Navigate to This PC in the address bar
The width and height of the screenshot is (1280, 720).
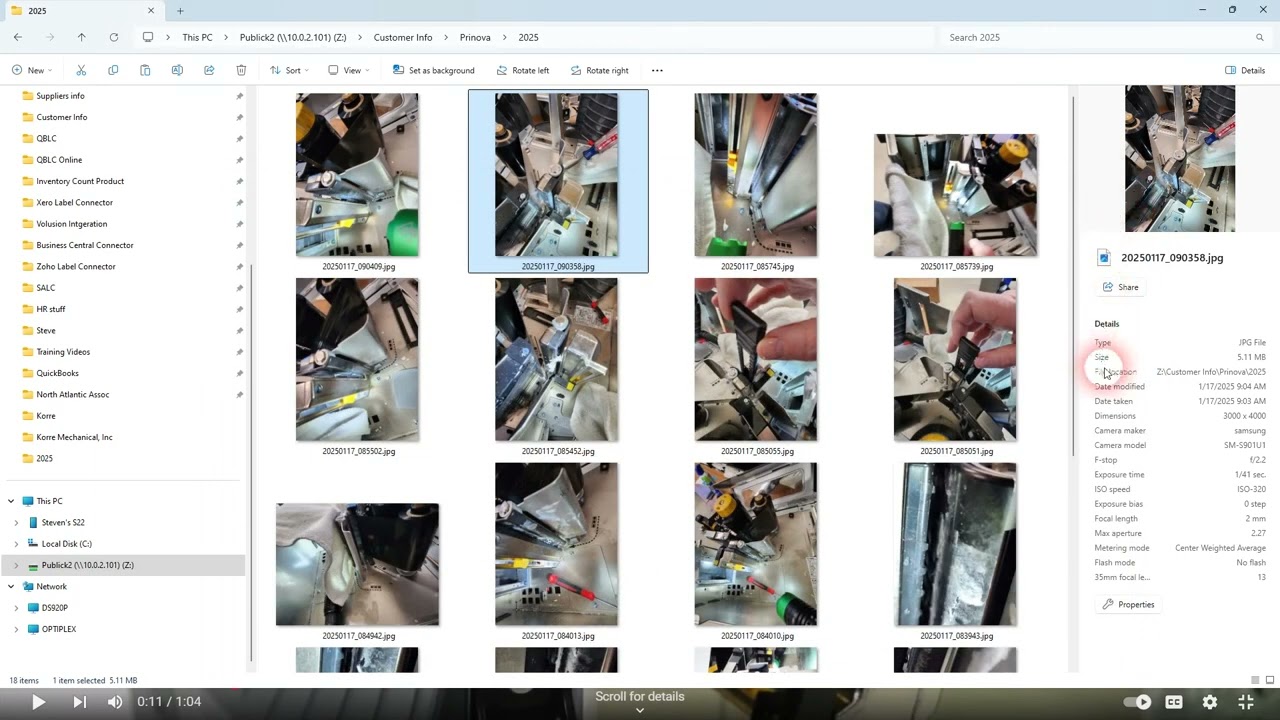(197, 37)
